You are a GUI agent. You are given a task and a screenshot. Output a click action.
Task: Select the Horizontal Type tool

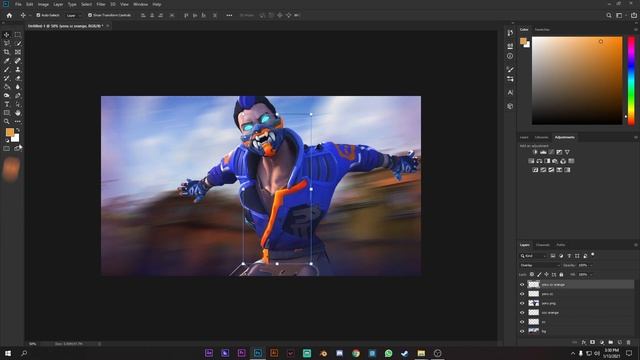[7, 104]
